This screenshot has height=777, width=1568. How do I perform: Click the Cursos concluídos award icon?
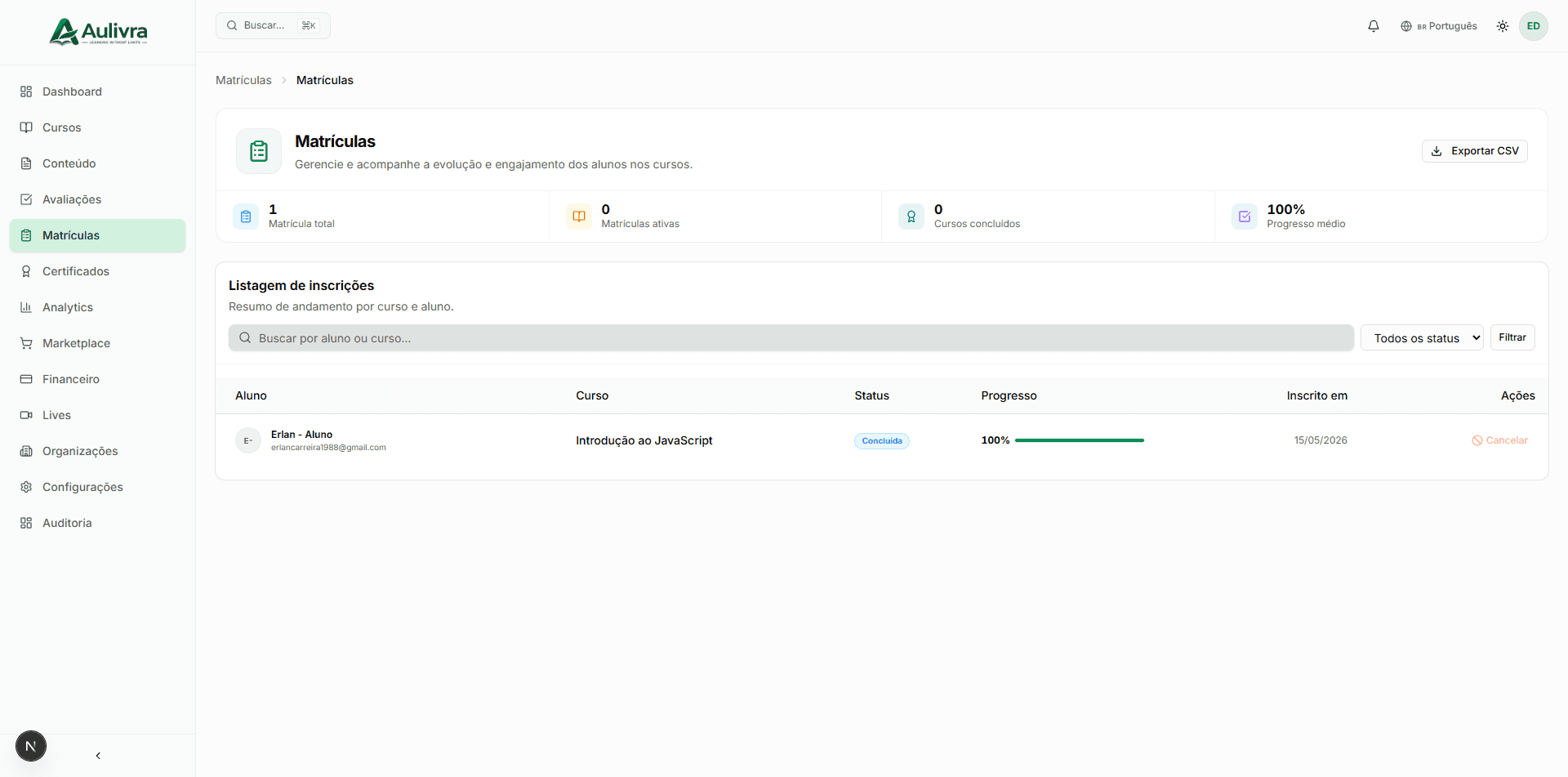pos(911,217)
